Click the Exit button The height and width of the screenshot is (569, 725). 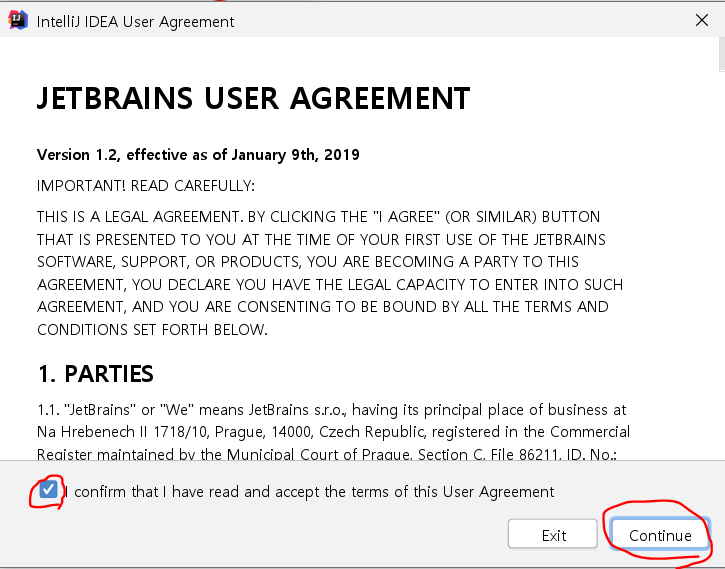[x=553, y=535]
